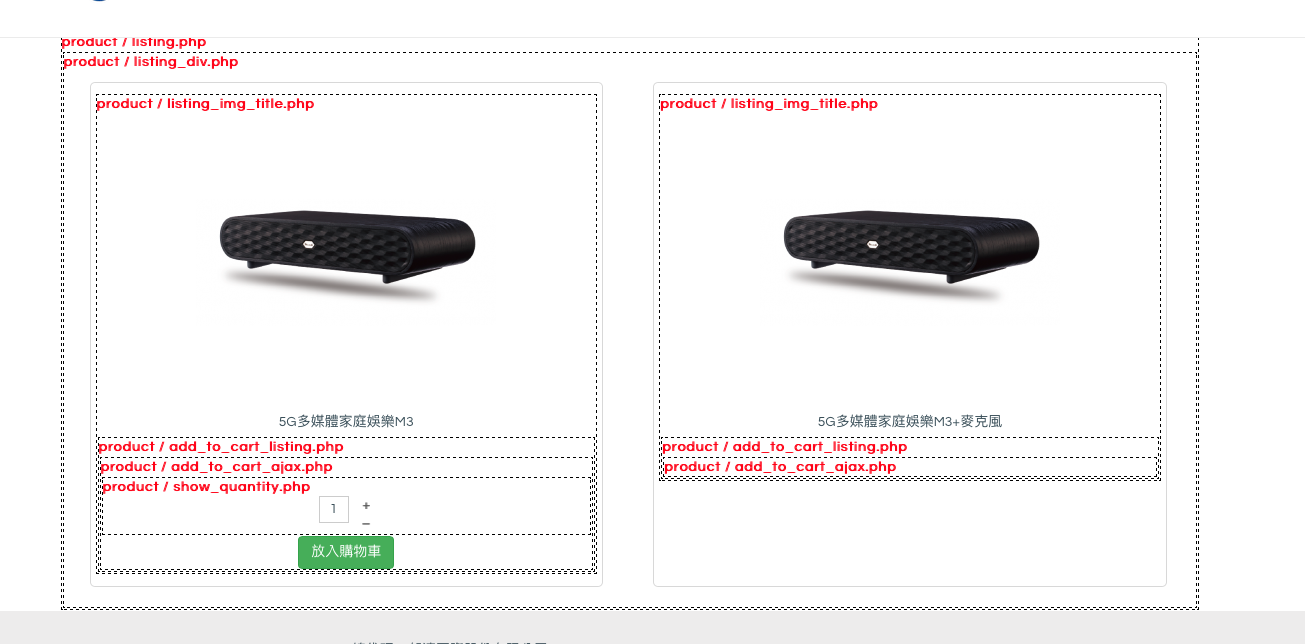Image resolution: width=1305 pixels, height=644 pixels.
Task: Focus the quantity field showing 1
Action: (x=334, y=509)
